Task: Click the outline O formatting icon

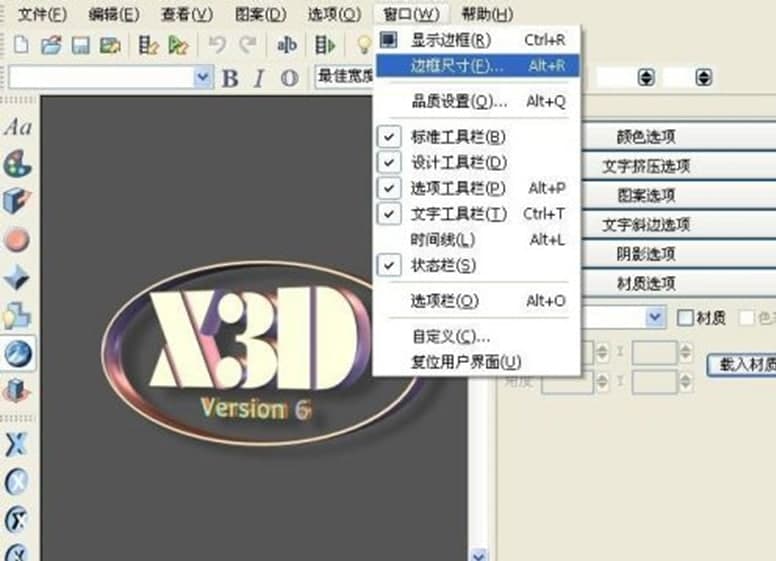Action: click(290, 78)
